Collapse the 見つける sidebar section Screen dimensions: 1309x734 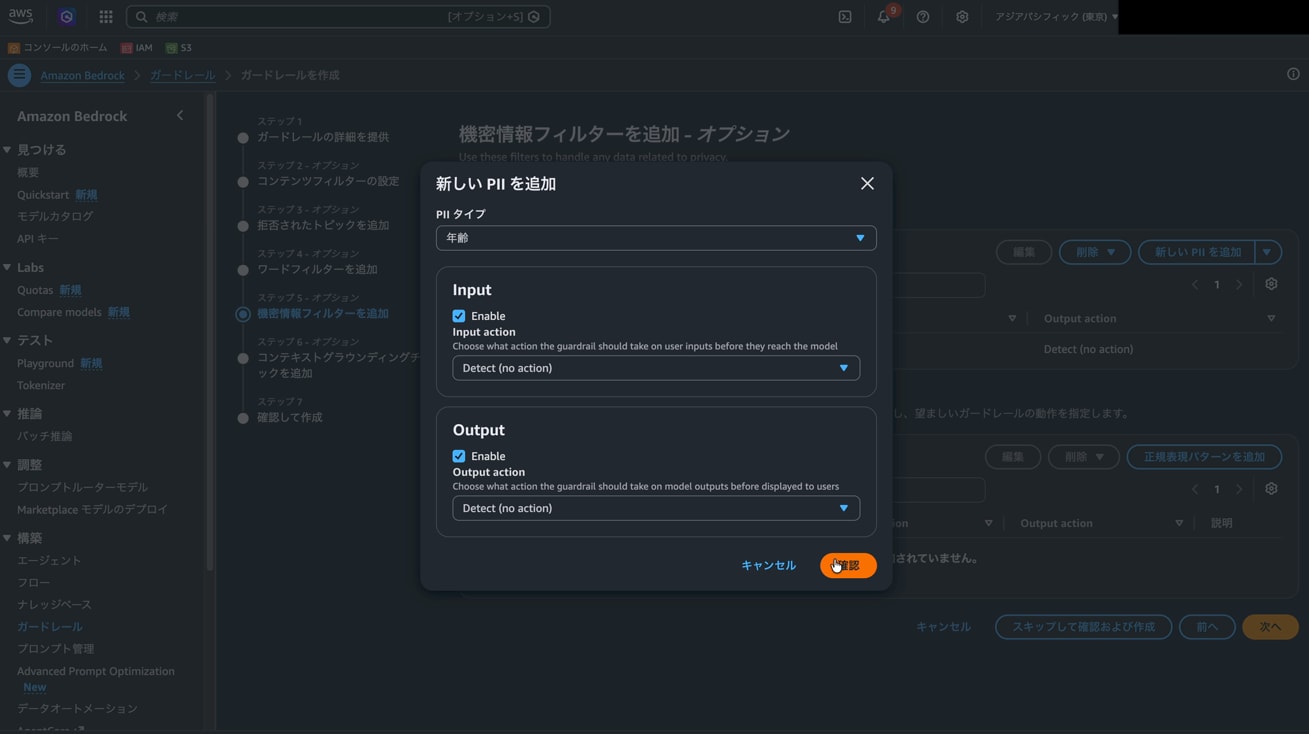(7, 150)
